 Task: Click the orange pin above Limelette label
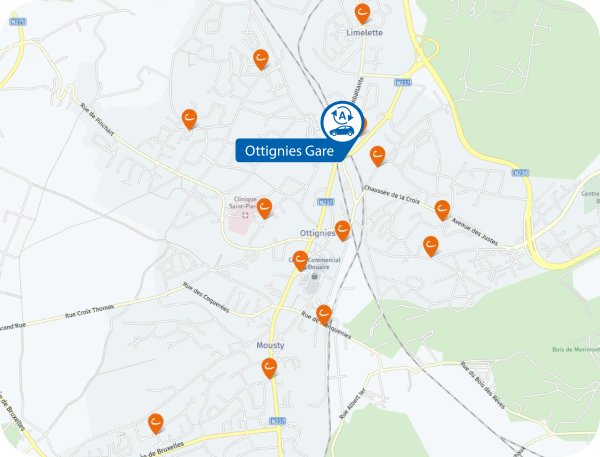[x=362, y=13]
